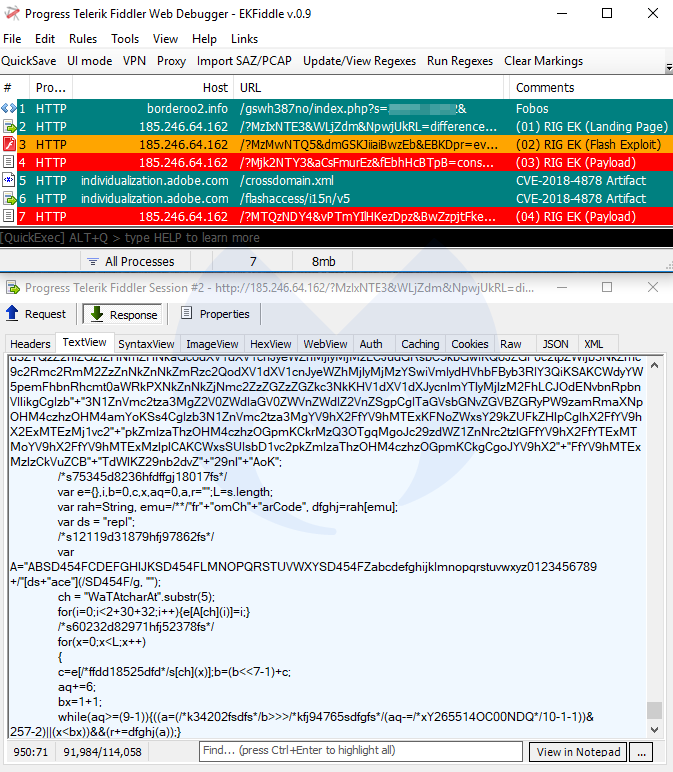Select the /flashaccess/i15n/v5 session
The image size is (673, 772).
(336, 198)
